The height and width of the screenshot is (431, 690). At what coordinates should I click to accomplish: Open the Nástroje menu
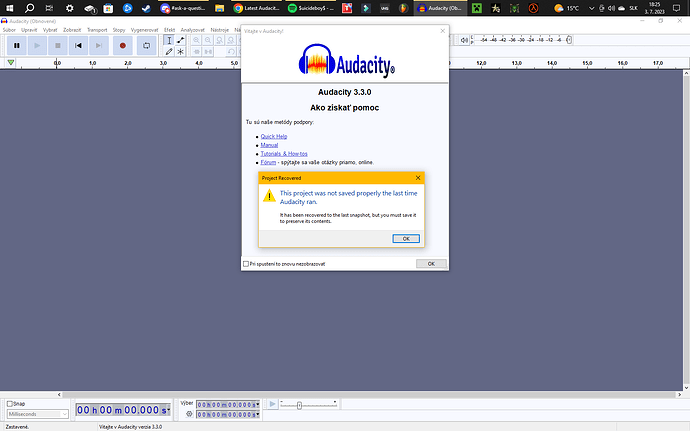point(220,30)
